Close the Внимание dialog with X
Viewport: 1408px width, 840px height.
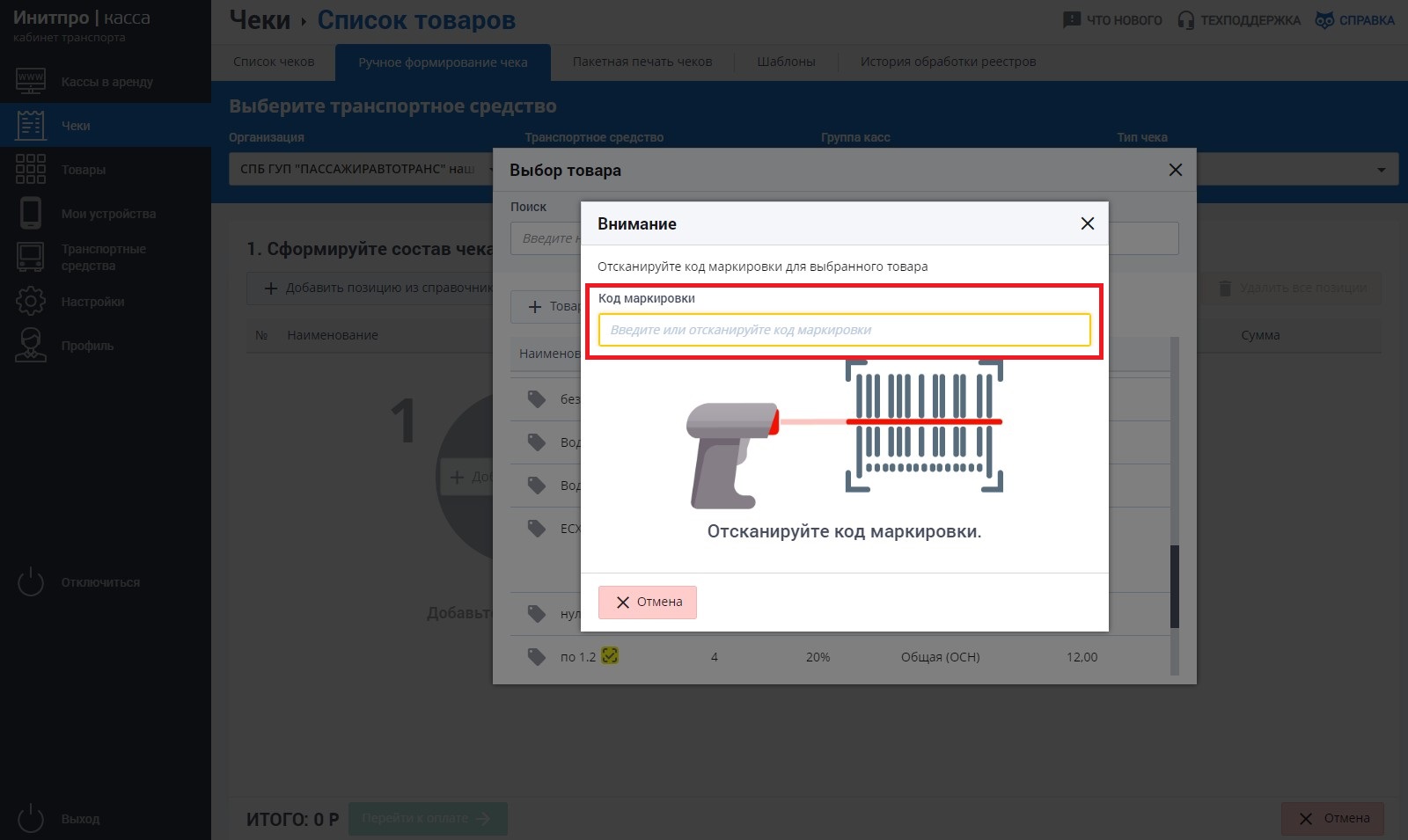pos(1088,223)
